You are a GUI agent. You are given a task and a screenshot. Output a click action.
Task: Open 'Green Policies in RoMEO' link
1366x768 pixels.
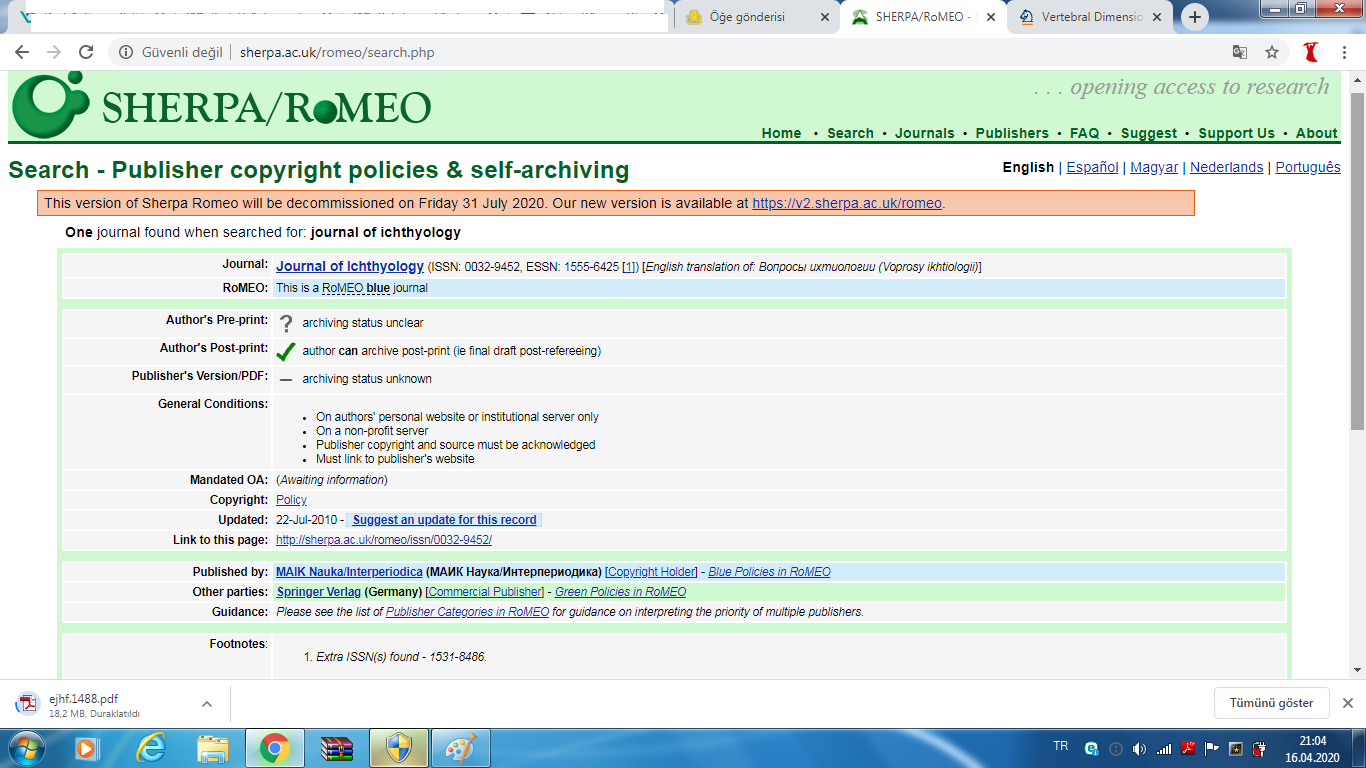tap(620, 592)
